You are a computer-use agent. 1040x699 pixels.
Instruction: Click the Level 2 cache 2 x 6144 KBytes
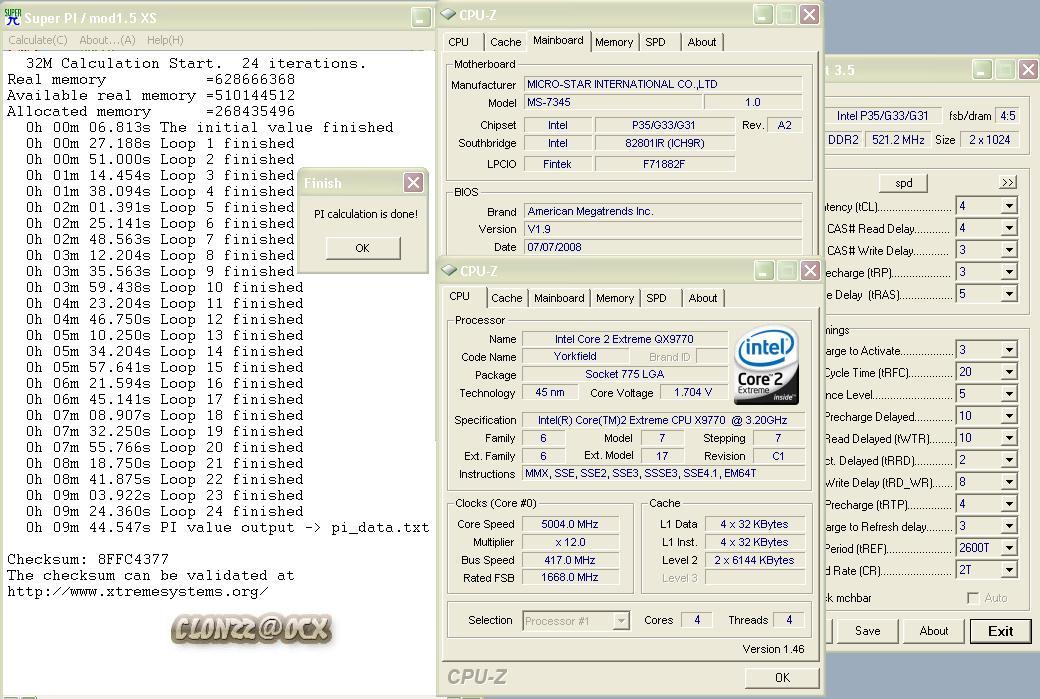click(x=754, y=560)
